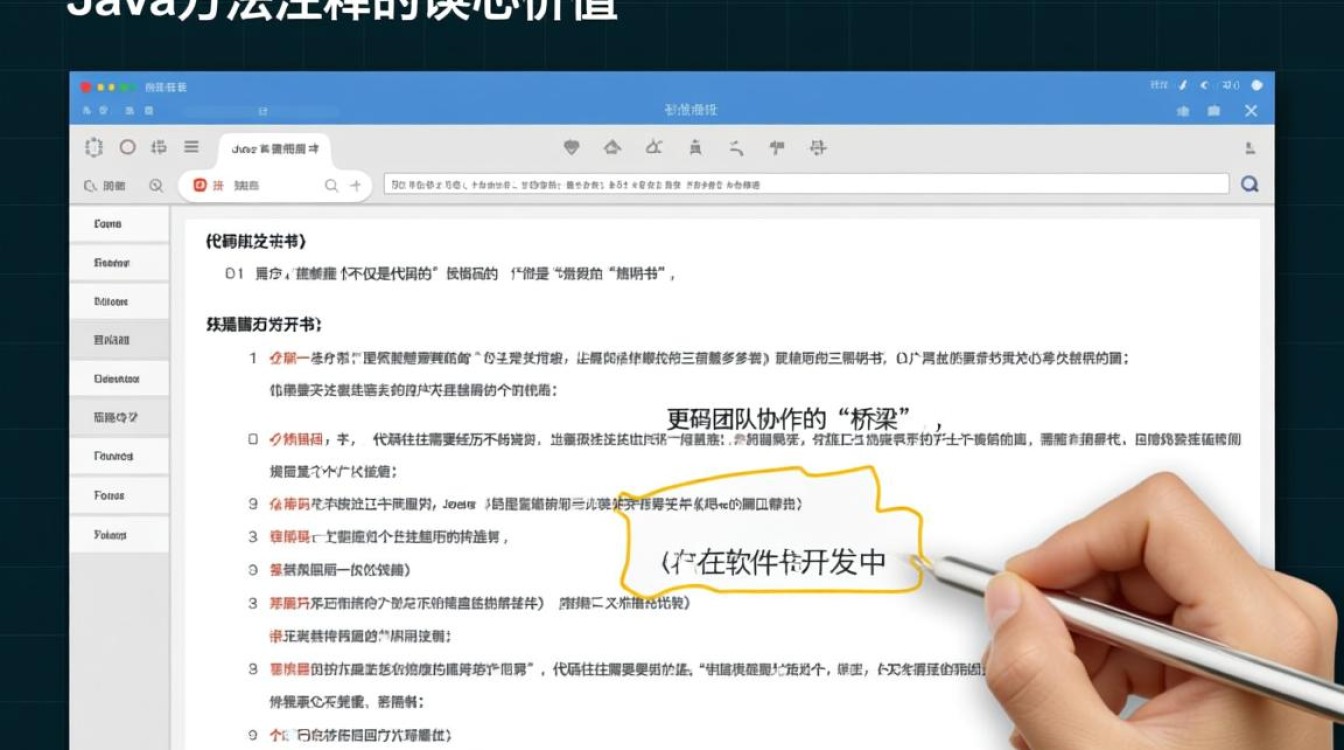Click the home icon in the toolbar
Screen dimensions: 1344x750
[x=612, y=146]
